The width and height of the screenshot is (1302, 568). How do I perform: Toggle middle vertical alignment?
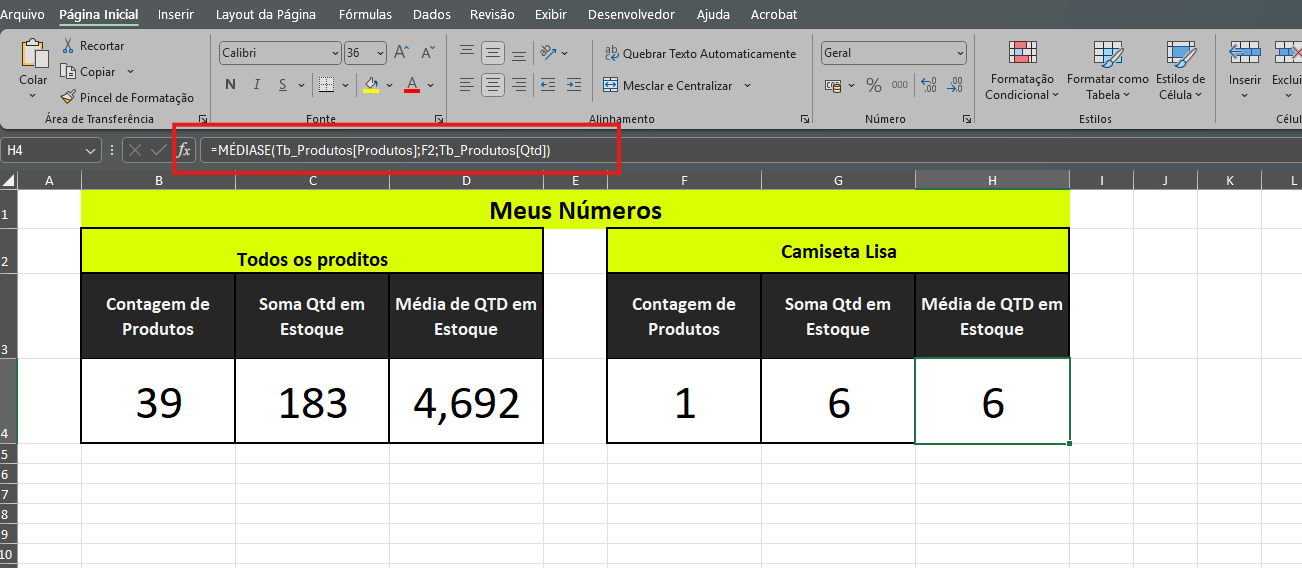(493, 53)
